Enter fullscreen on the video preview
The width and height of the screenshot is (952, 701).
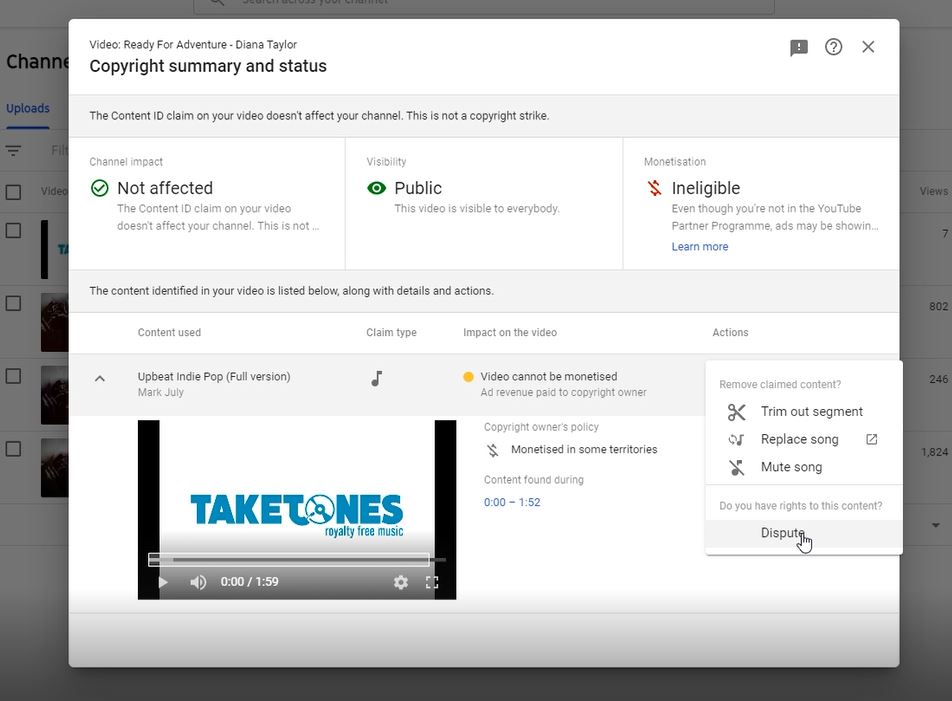pyautogui.click(x=432, y=582)
